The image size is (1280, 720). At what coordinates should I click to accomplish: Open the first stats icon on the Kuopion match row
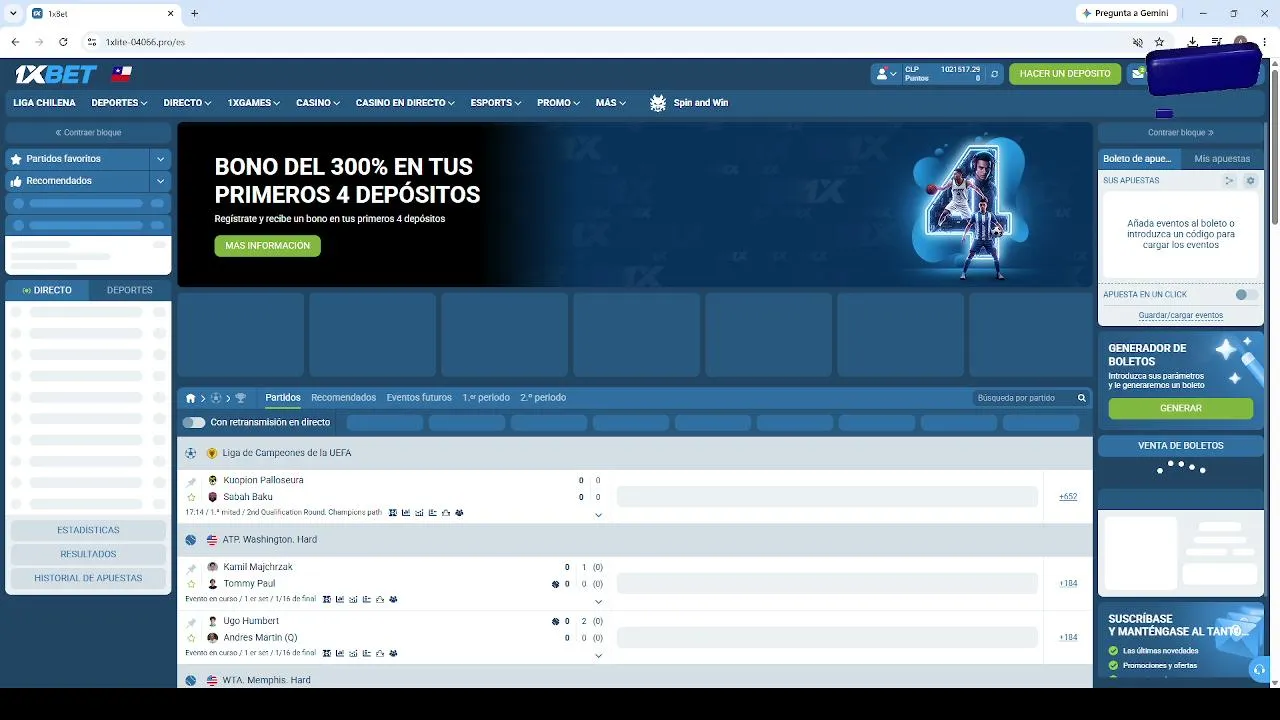point(393,513)
